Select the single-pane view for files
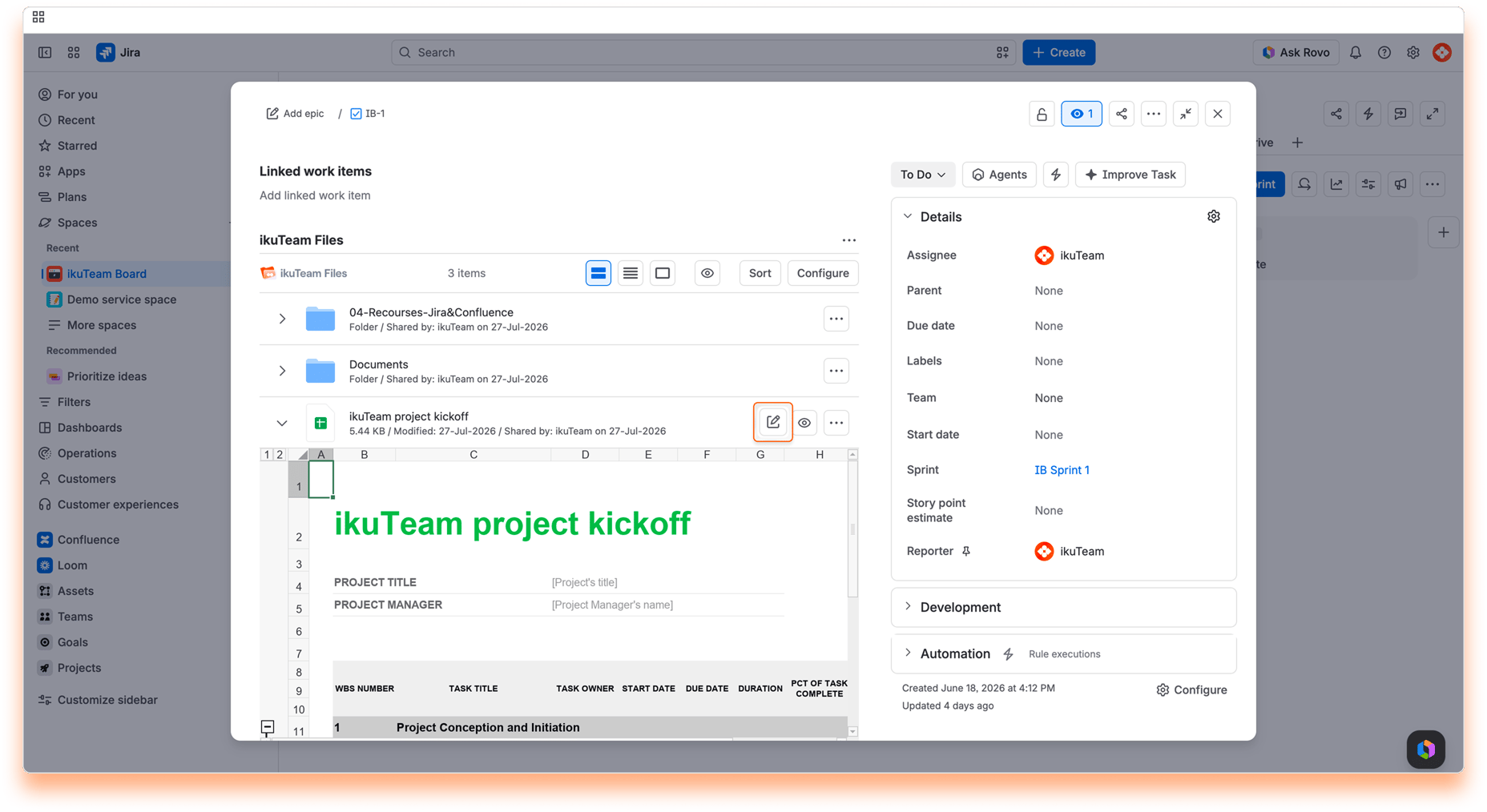The image size is (1487, 812). (x=663, y=273)
